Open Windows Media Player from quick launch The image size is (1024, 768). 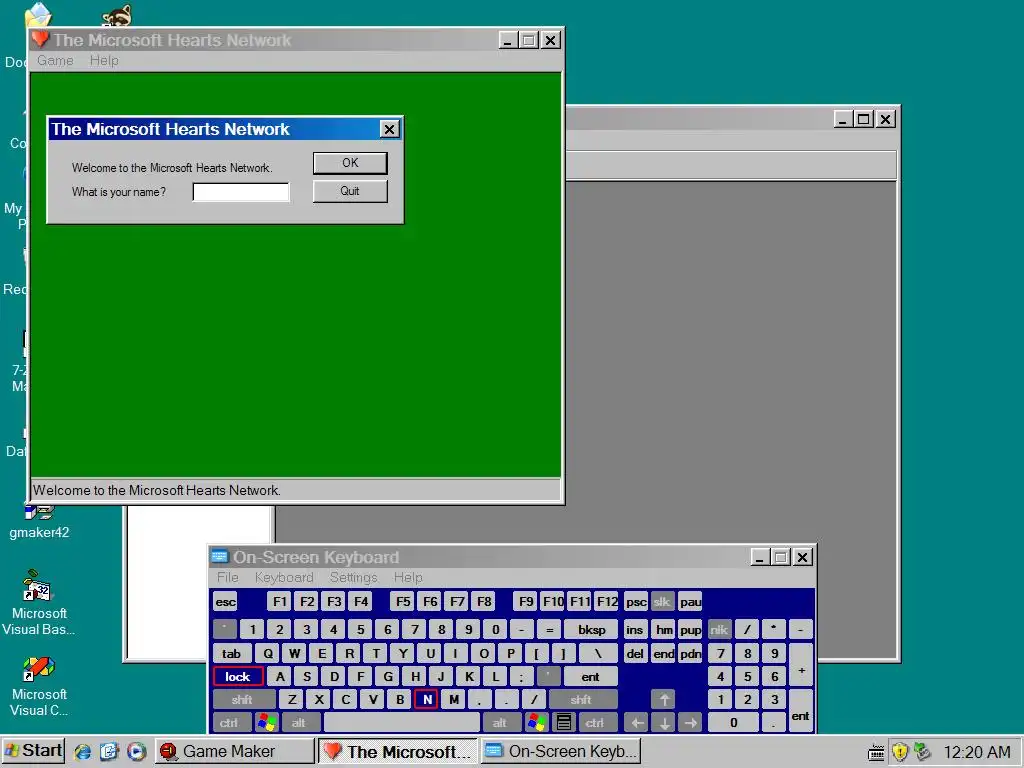(136, 752)
